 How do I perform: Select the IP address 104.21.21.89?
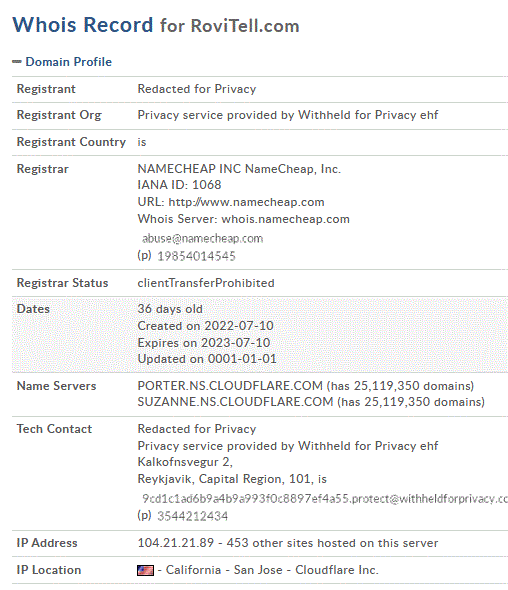click(175, 543)
